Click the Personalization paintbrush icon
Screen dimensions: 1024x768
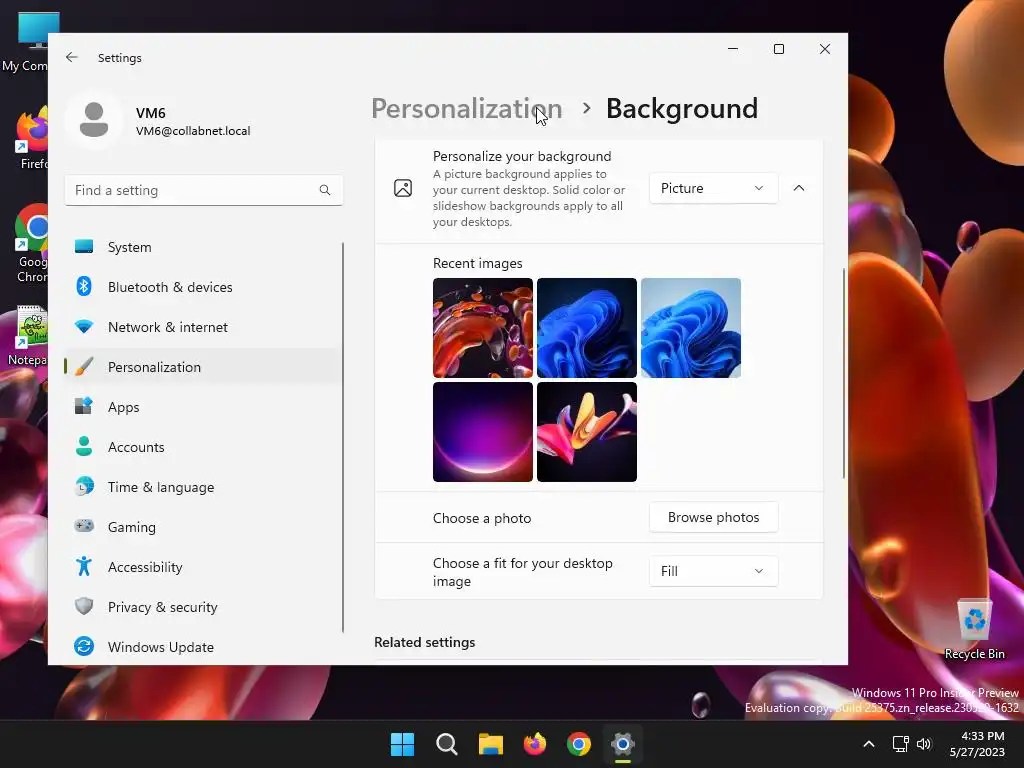84,366
